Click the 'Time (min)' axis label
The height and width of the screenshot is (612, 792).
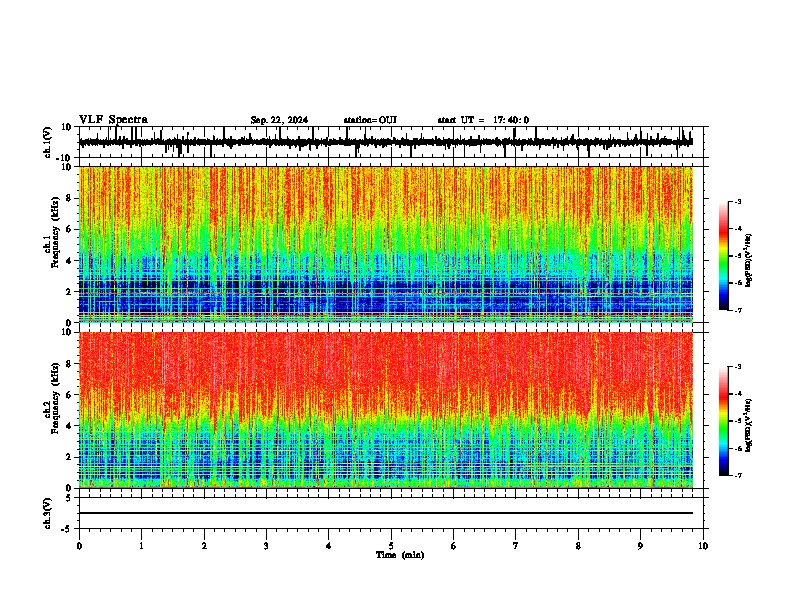tap(400, 555)
